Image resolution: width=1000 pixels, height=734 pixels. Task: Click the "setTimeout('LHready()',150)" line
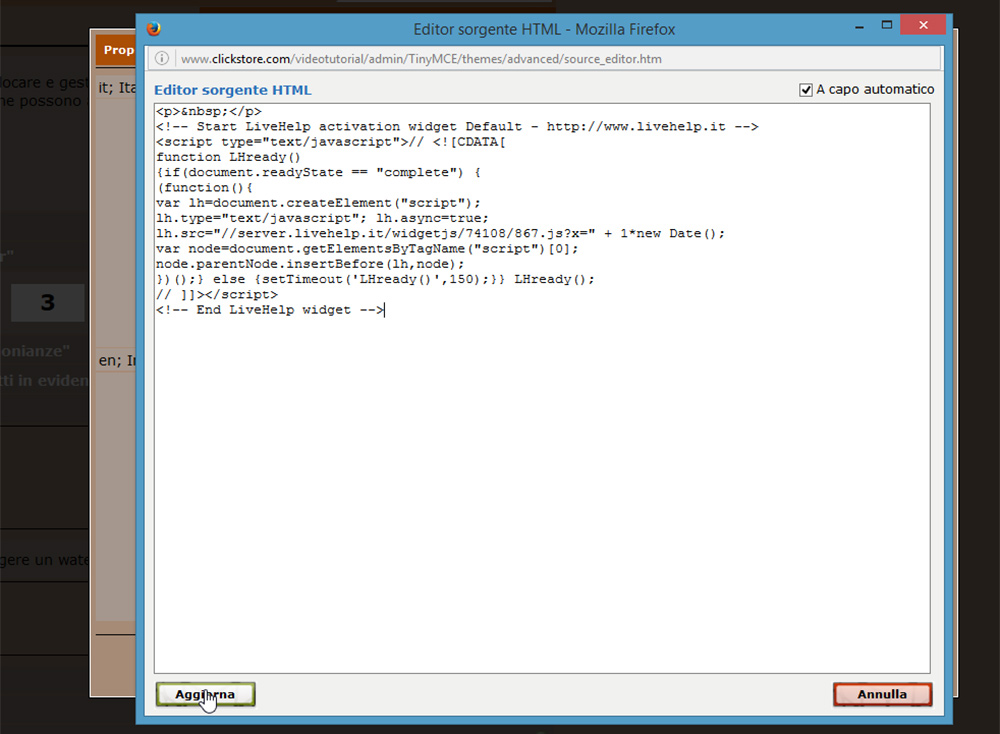click(x=375, y=279)
